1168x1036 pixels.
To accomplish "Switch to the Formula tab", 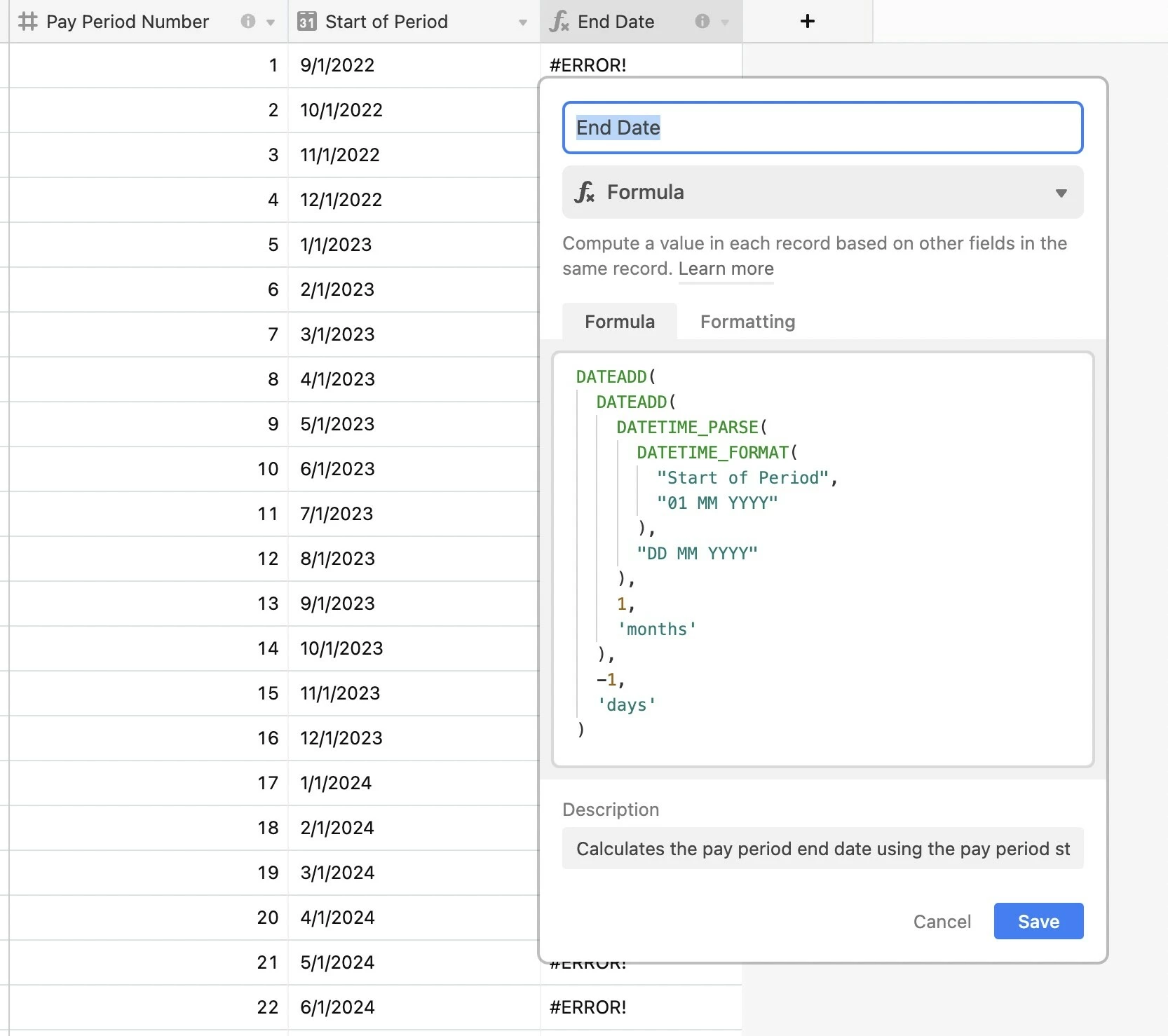I will pos(620,322).
